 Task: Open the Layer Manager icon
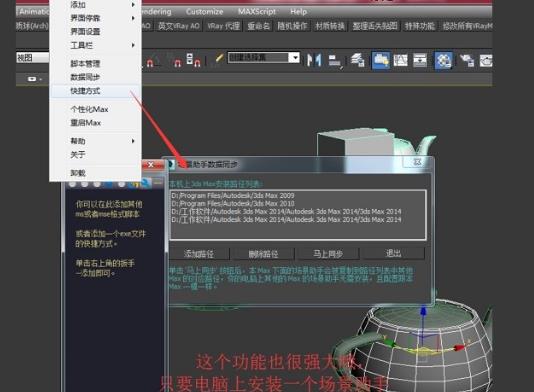[357, 60]
